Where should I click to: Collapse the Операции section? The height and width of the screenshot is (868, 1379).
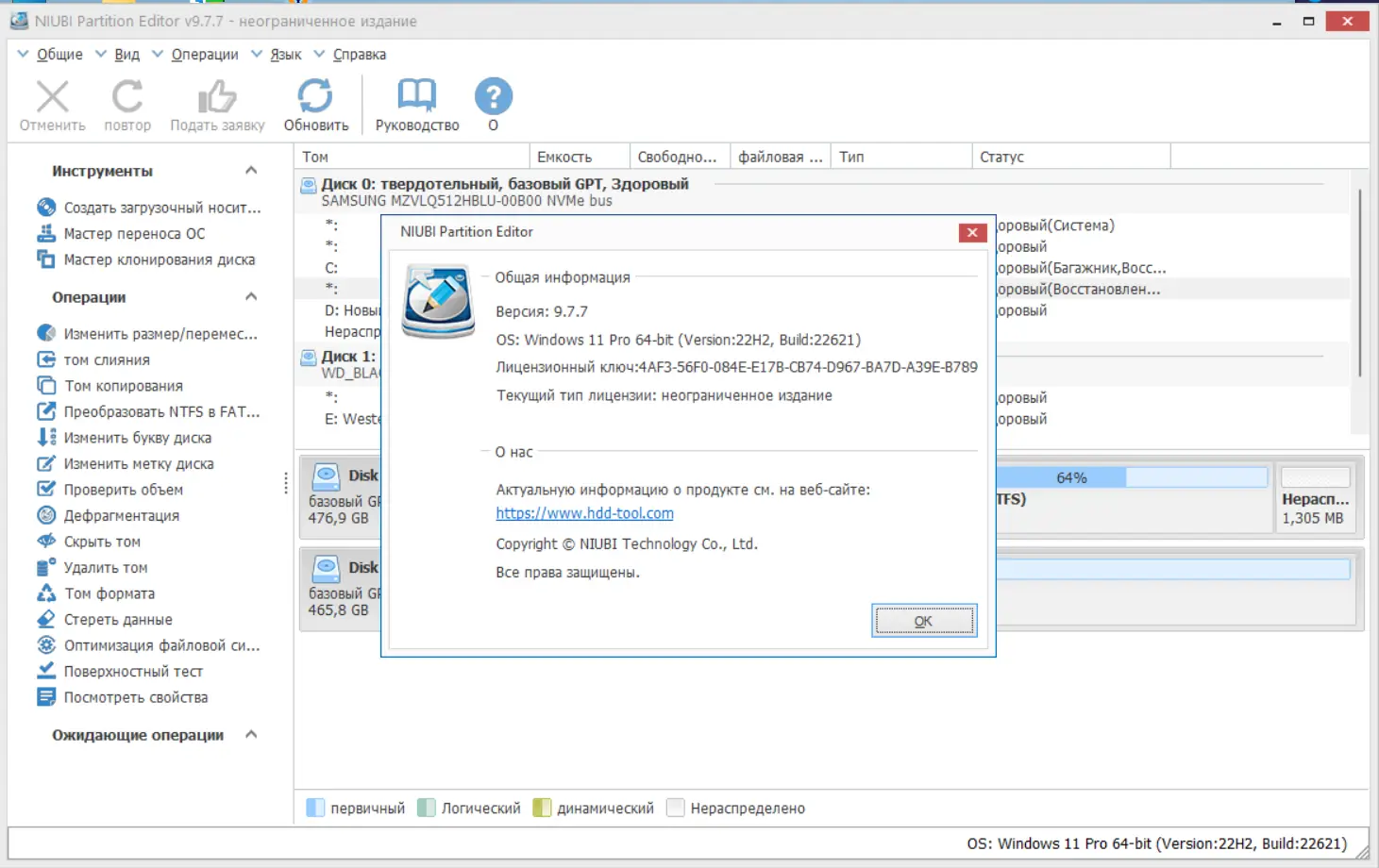(251, 296)
